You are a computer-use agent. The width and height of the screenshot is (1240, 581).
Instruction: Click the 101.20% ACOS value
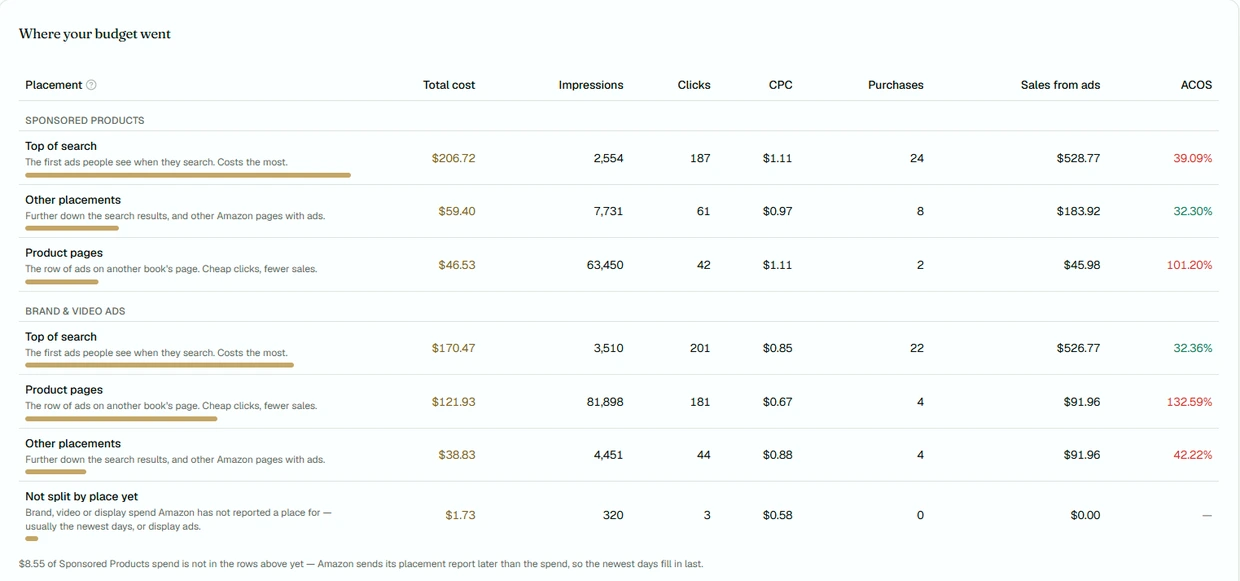click(x=1190, y=265)
